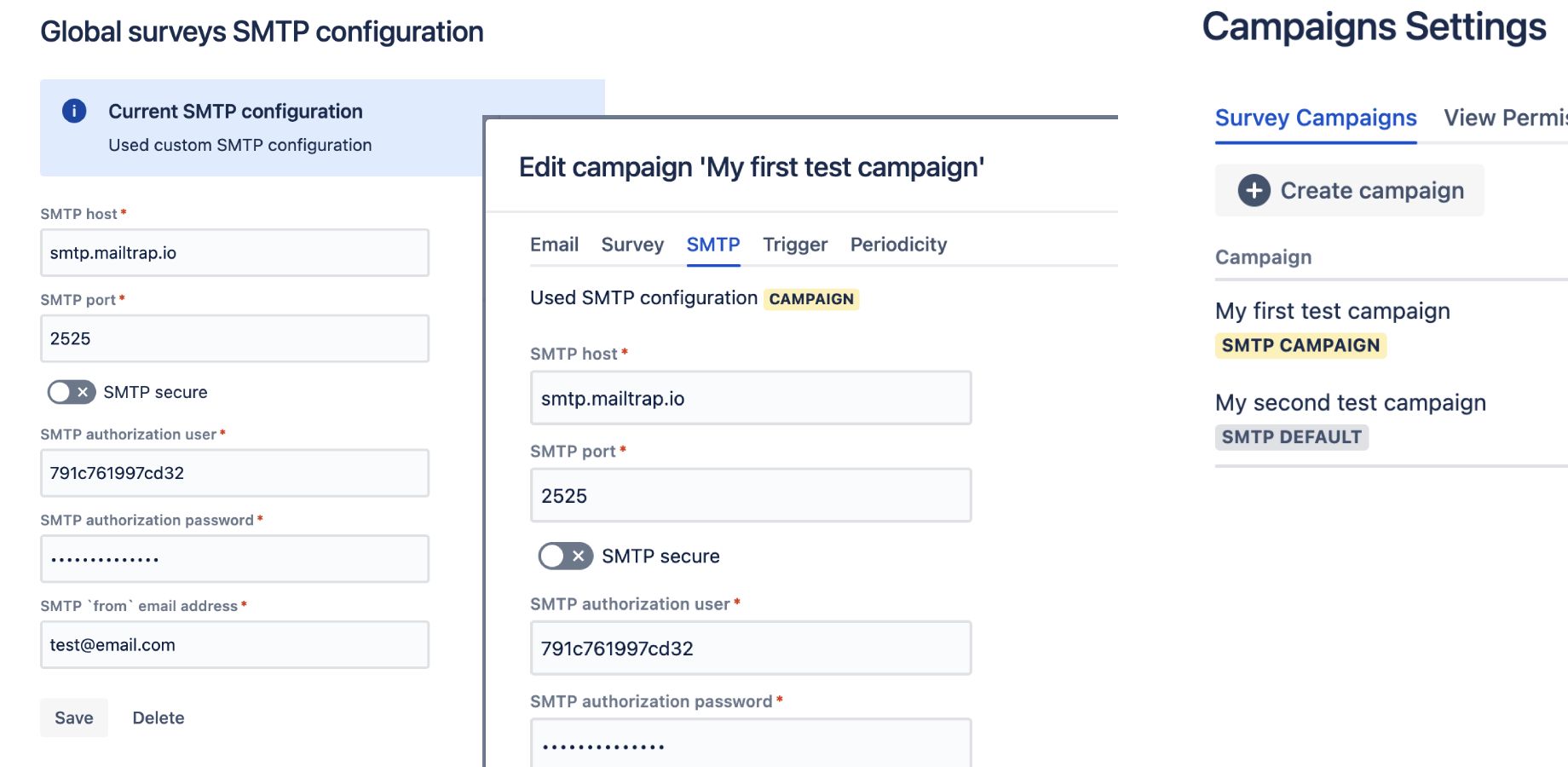Enable SMTP secure switch in campaign editor

coord(565,557)
